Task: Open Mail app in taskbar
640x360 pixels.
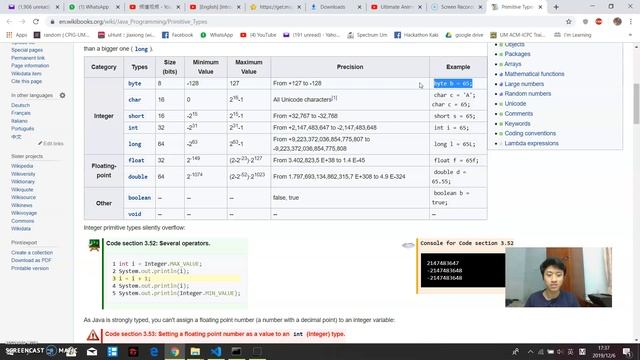Action: pos(92,351)
